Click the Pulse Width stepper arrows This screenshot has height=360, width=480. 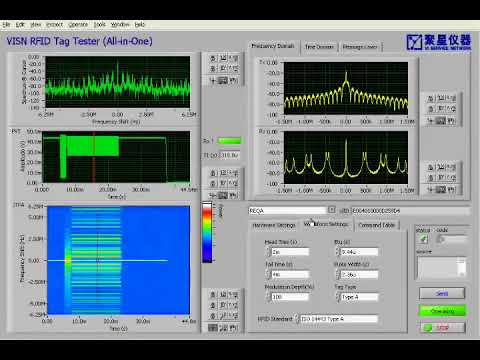click(338, 274)
